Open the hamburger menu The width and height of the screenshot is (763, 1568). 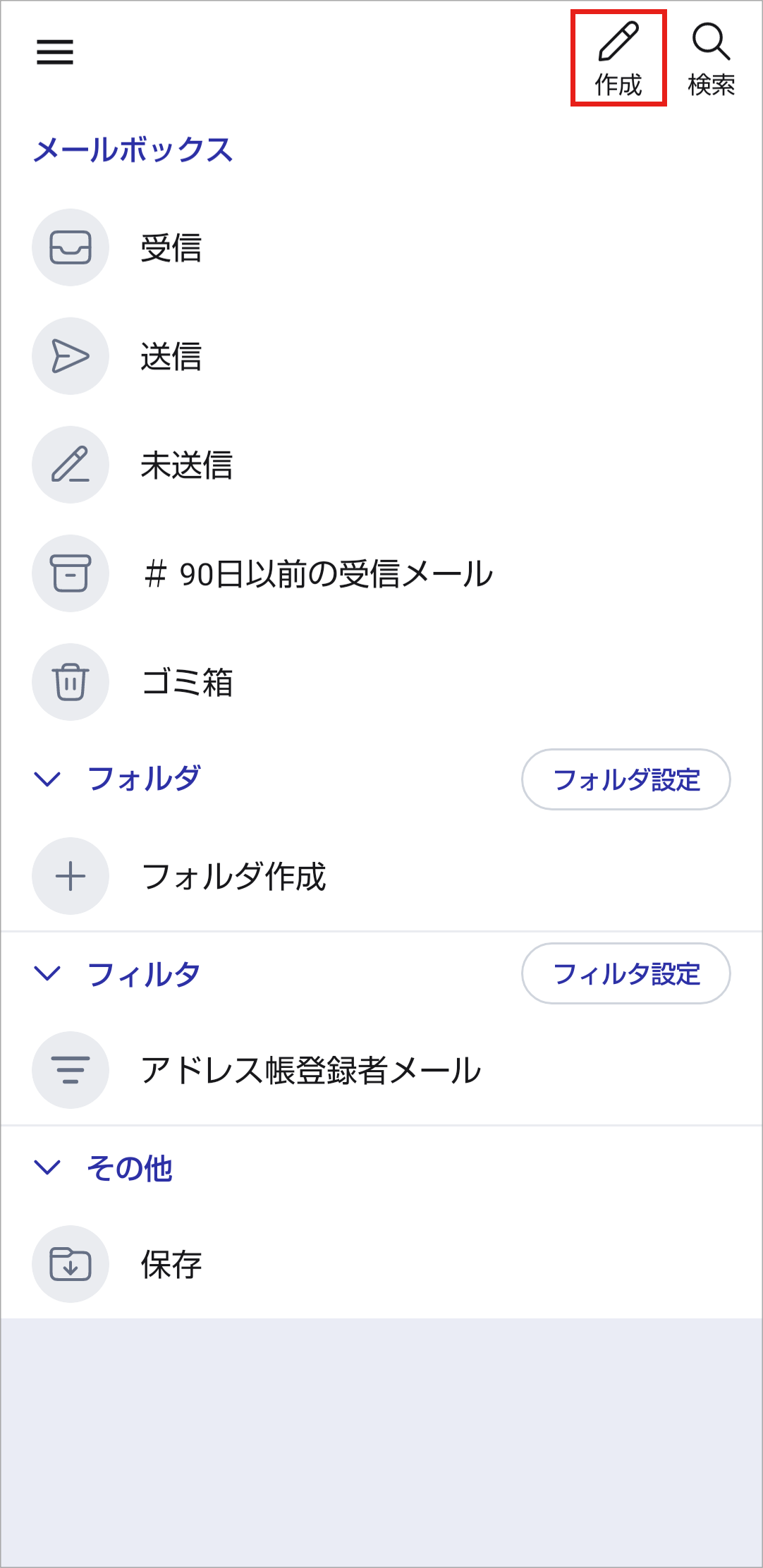[x=55, y=52]
